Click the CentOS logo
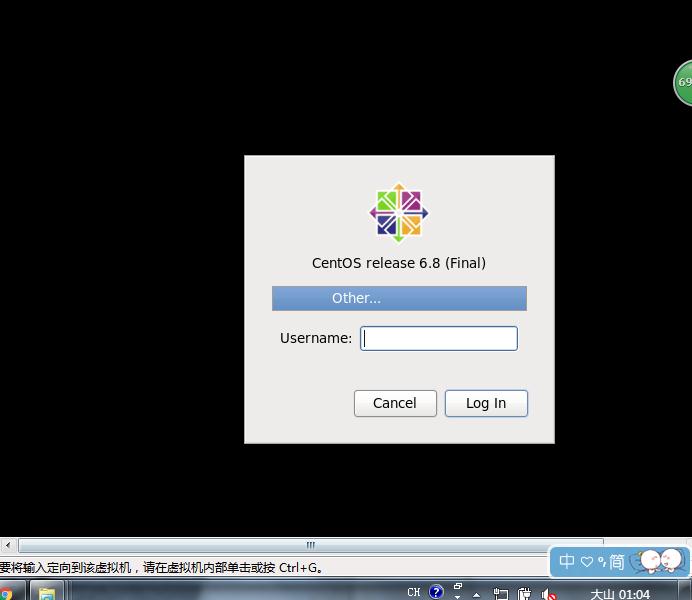692x600 pixels. click(399, 213)
